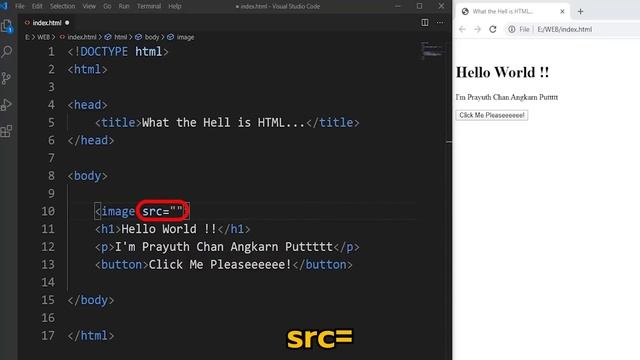Click line number 10 in gutter

pos(48,211)
